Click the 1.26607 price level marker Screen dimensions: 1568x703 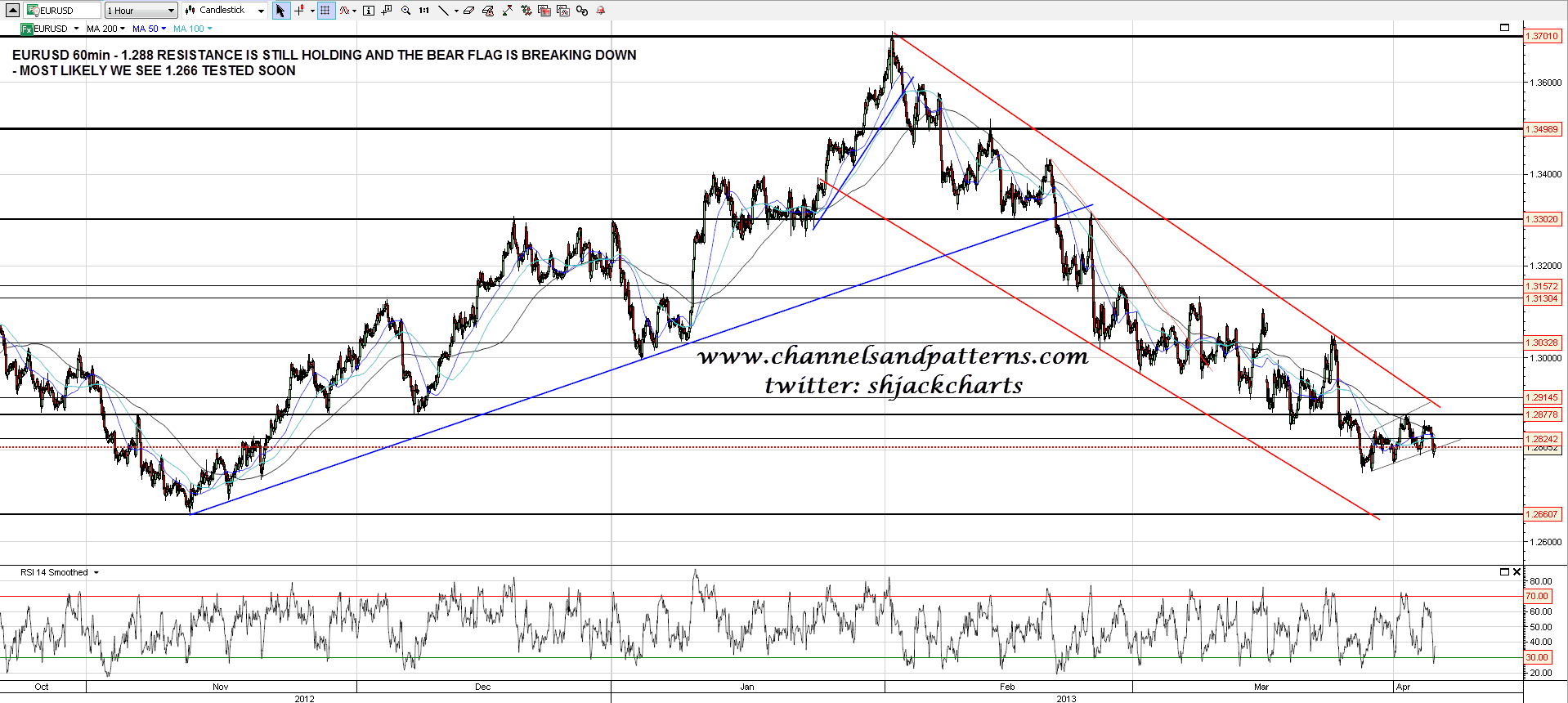tap(1543, 514)
